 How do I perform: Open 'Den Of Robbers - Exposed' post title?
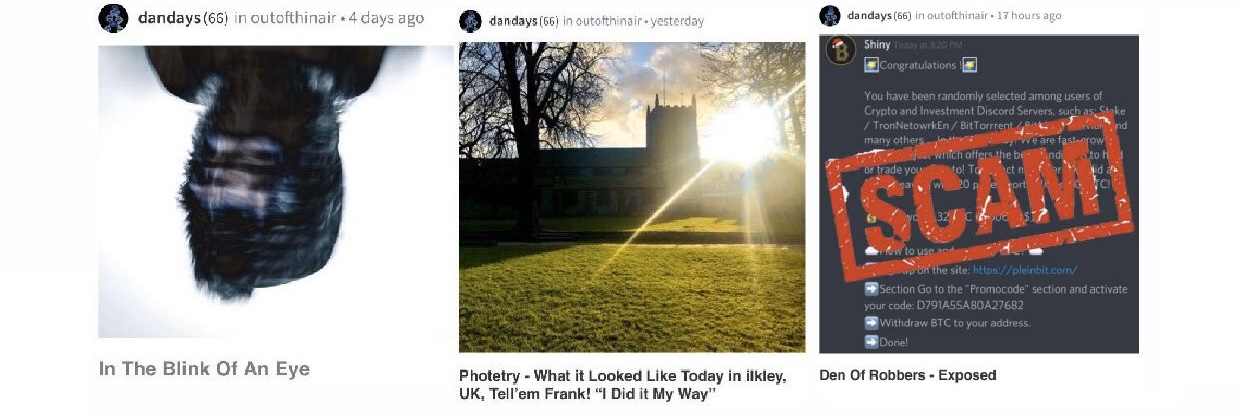click(907, 375)
